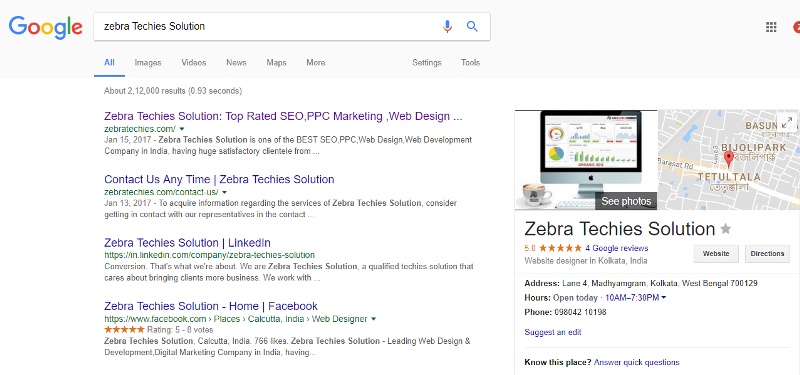Click the red location pin on map
The image size is (800, 375).
pyautogui.click(x=729, y=160)
